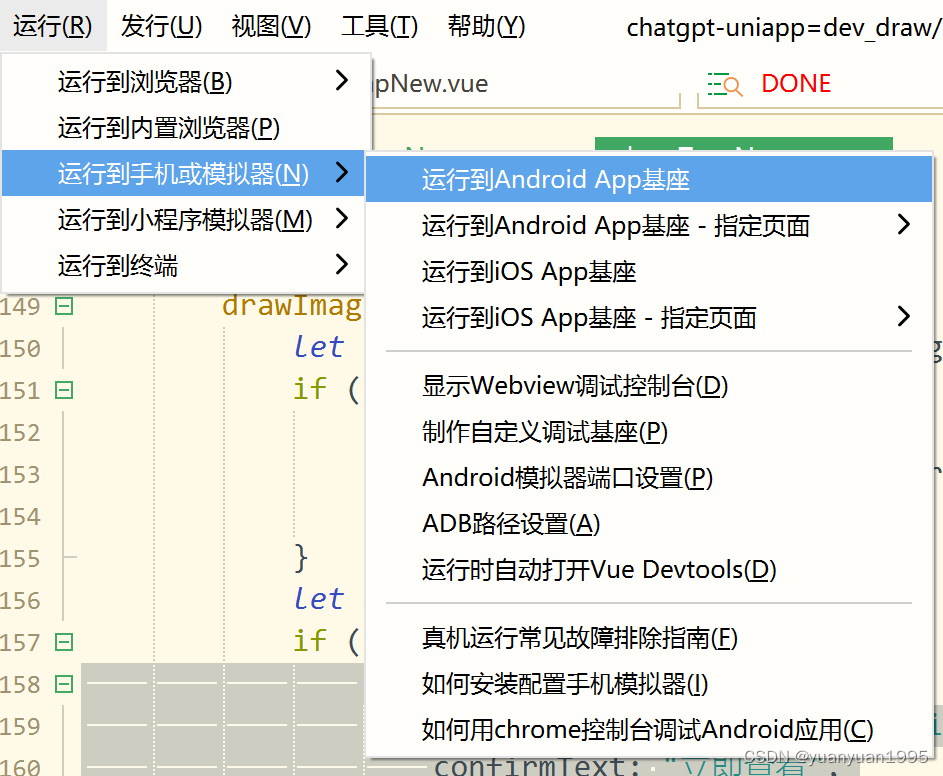
Task: Open 如何用chrome控制台调试Android应用(C)
Action: coord(649,730)
